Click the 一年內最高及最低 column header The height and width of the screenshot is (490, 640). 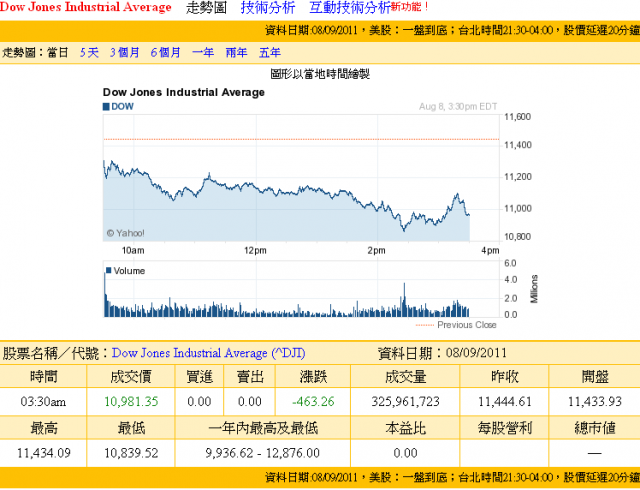coord(263,428)
